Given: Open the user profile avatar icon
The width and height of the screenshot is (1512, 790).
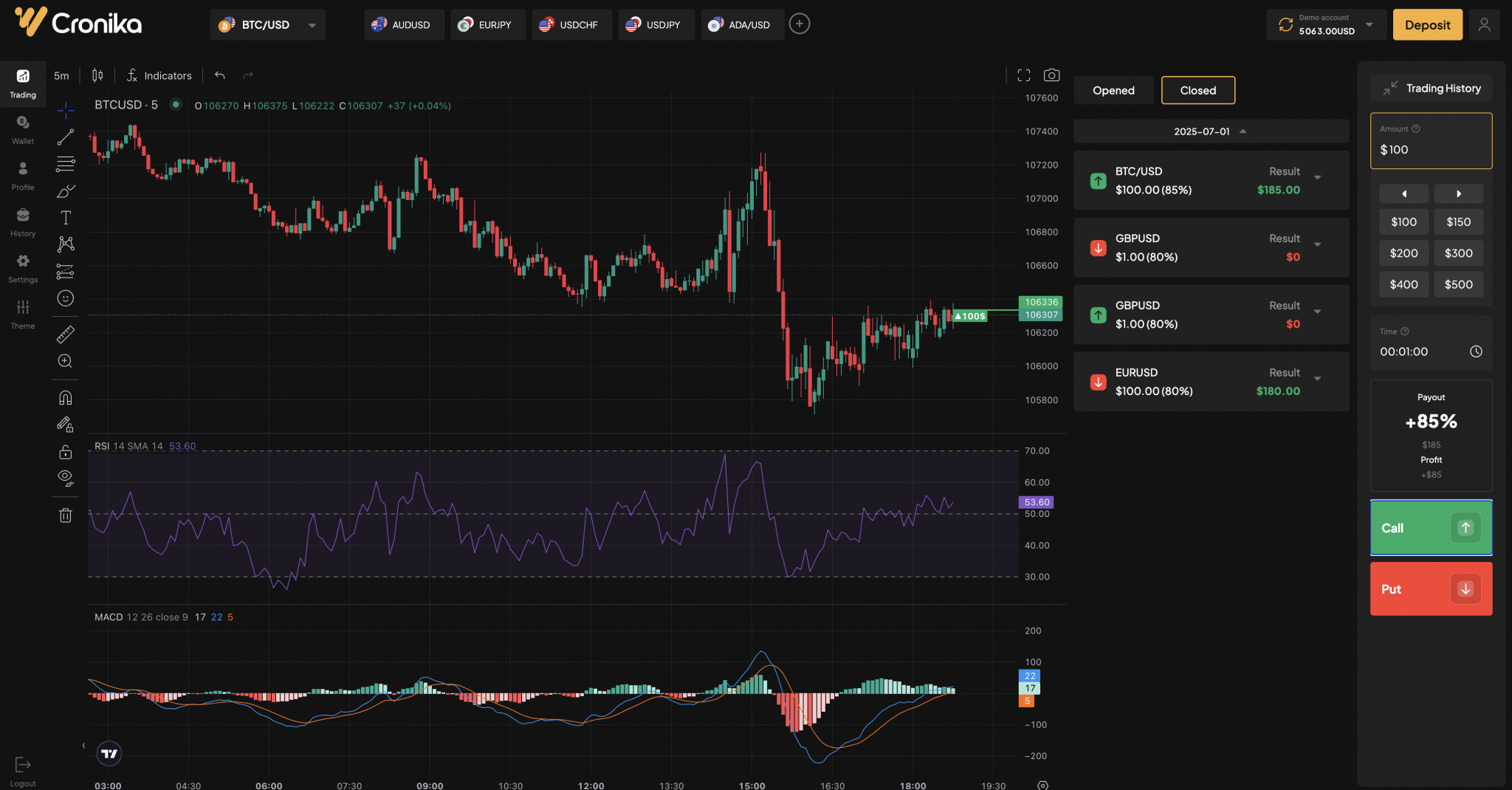Looking at the screenshot, I should pos(1484,25).
